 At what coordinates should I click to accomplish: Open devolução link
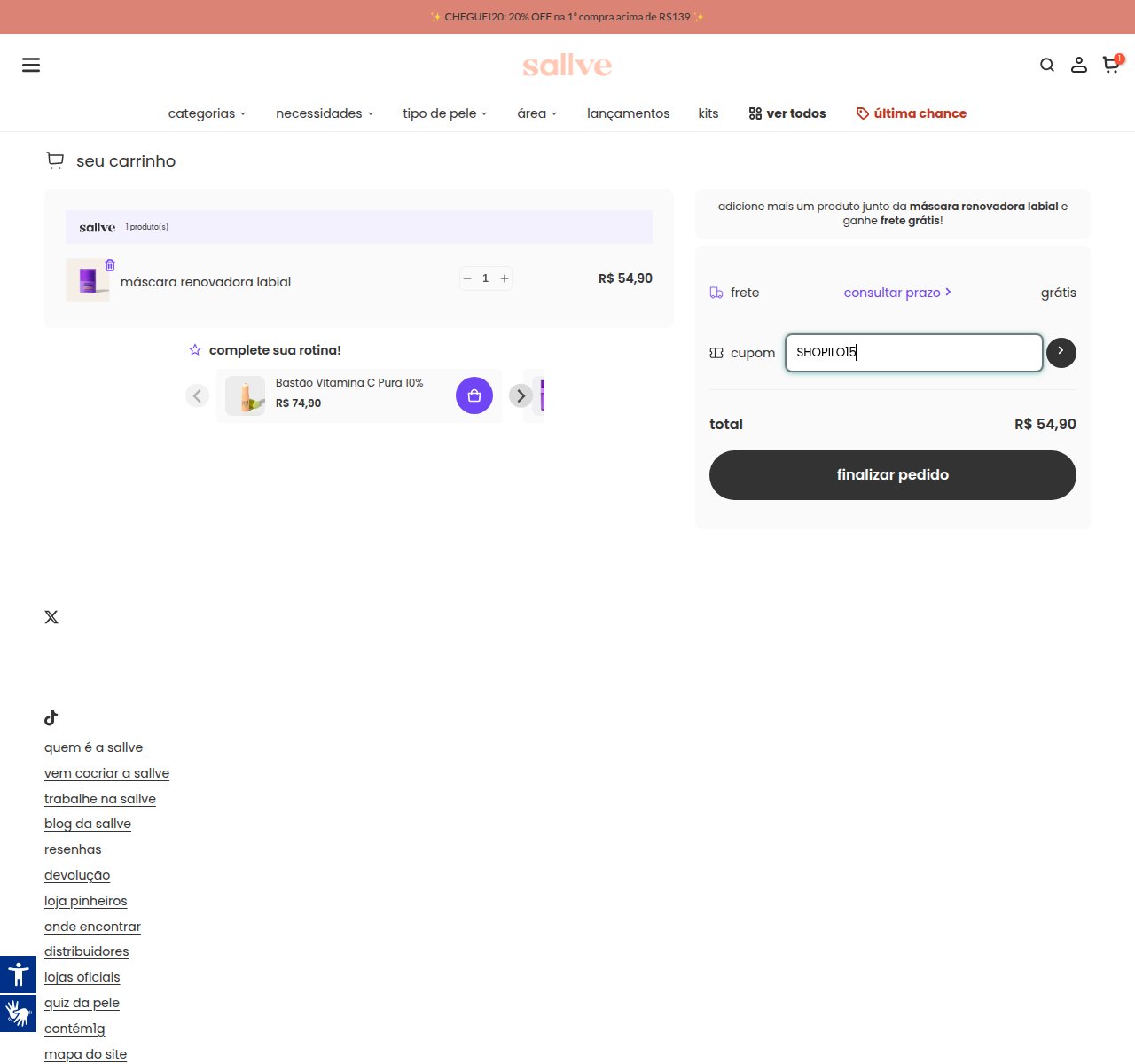pos(77,875)
